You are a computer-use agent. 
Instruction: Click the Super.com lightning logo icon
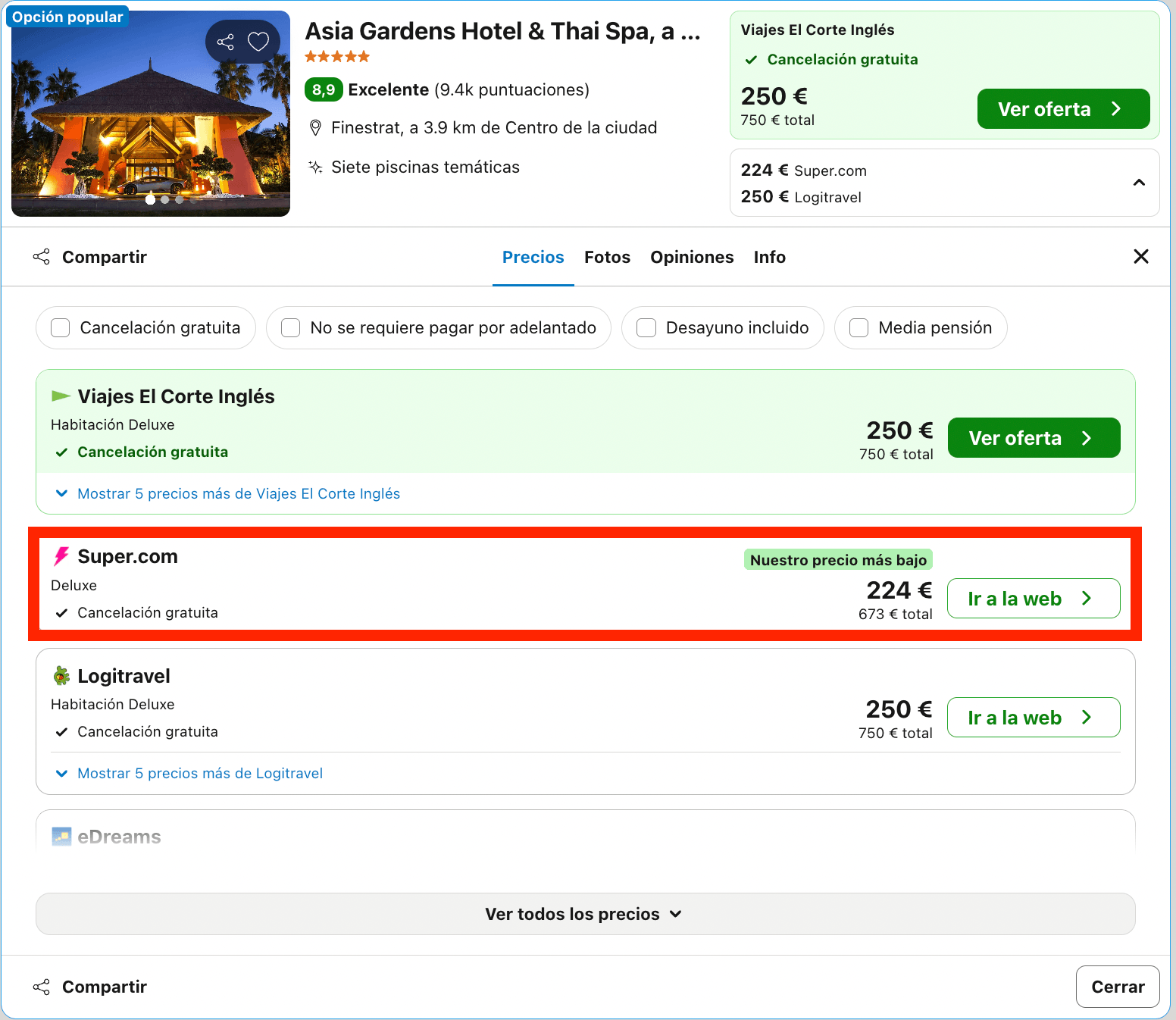click(x=61, y=557)
